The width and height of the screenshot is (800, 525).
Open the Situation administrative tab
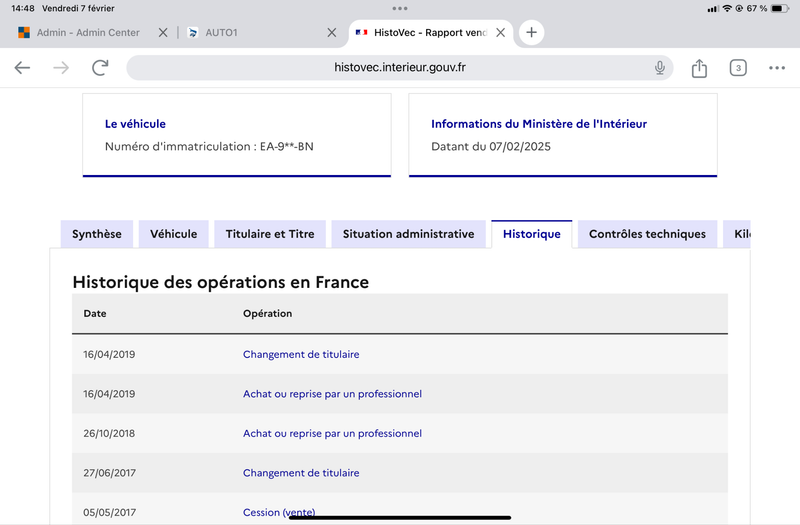pyautogui.click(x=408, y=234)
